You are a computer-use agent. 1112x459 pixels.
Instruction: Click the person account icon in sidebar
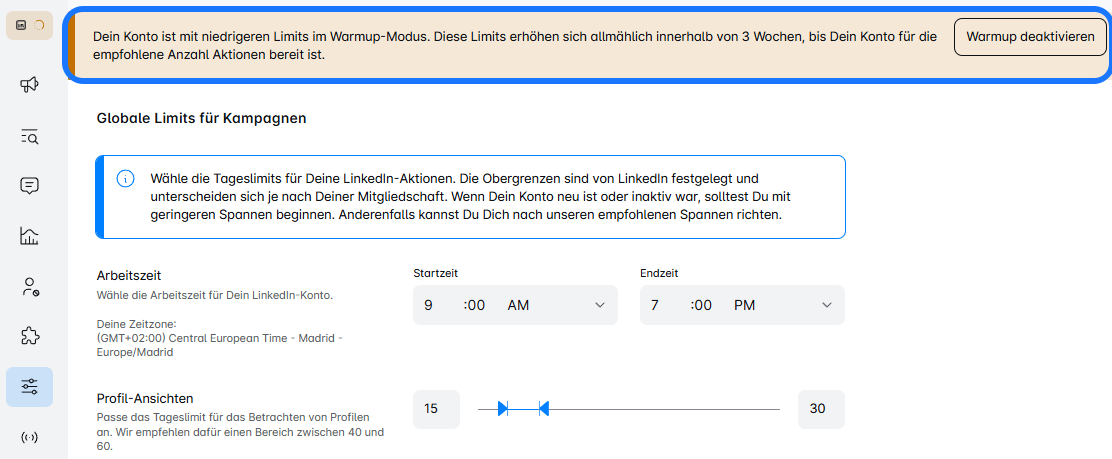[29, 287]
